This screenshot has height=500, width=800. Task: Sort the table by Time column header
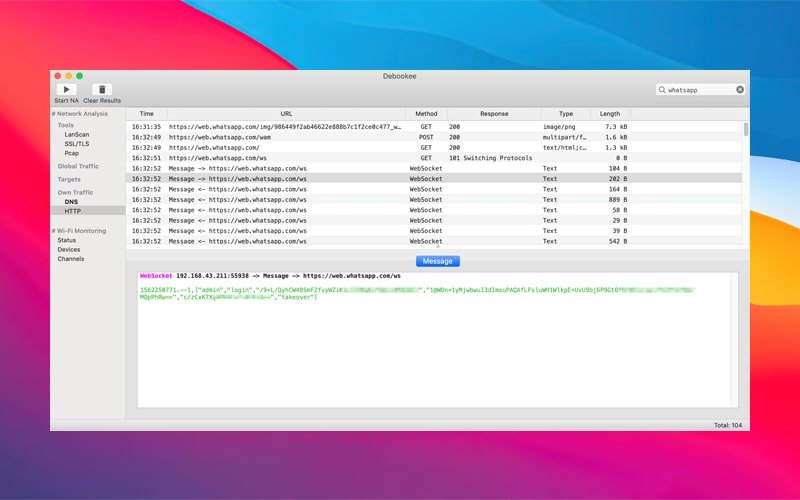[x=146, y=114]
